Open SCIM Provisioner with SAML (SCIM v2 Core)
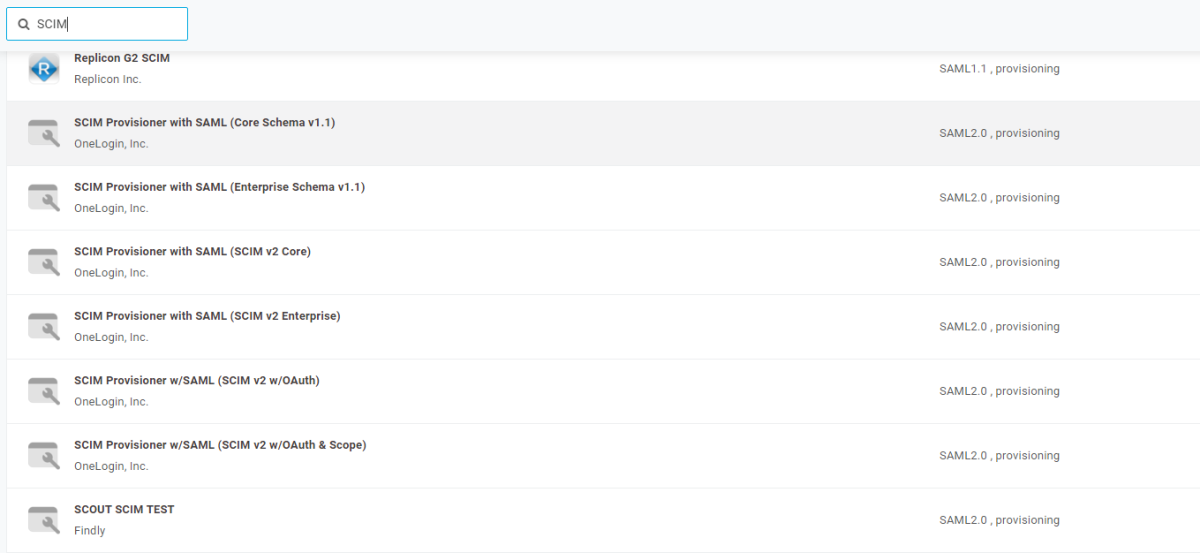1200x553 pixels. (192, 251)
